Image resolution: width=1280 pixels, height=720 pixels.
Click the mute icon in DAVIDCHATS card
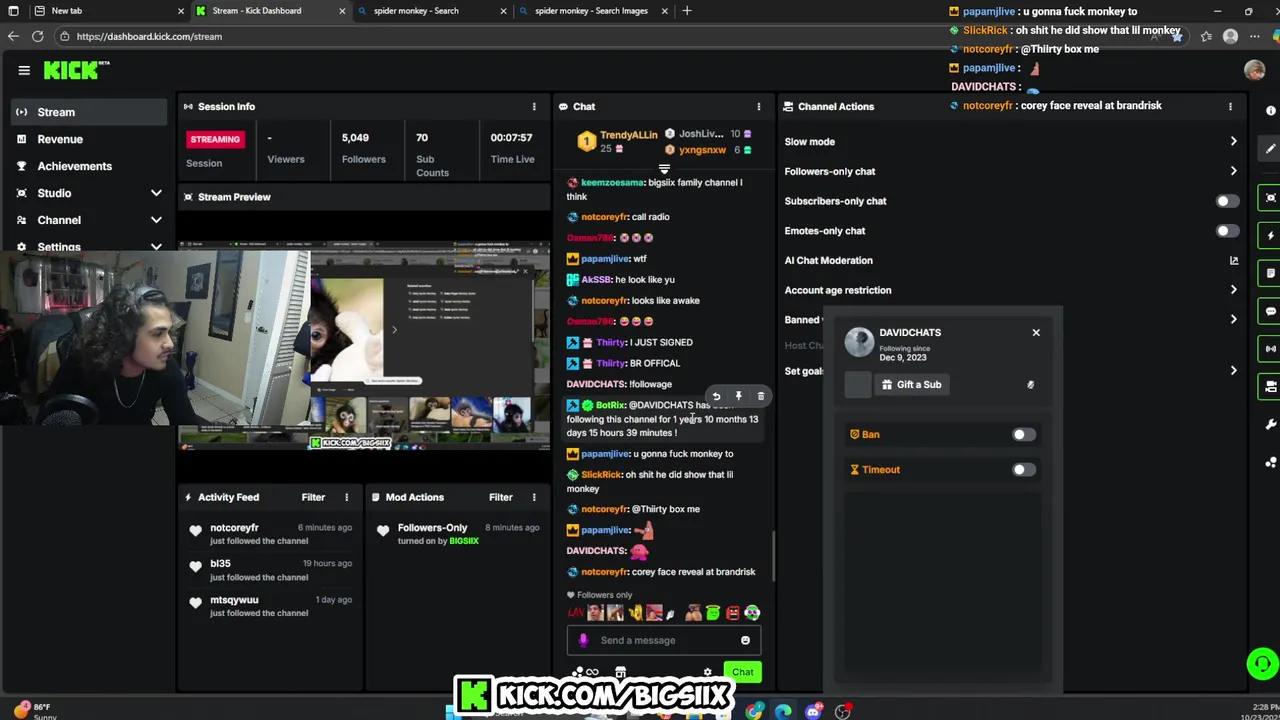coord(1030,384)
